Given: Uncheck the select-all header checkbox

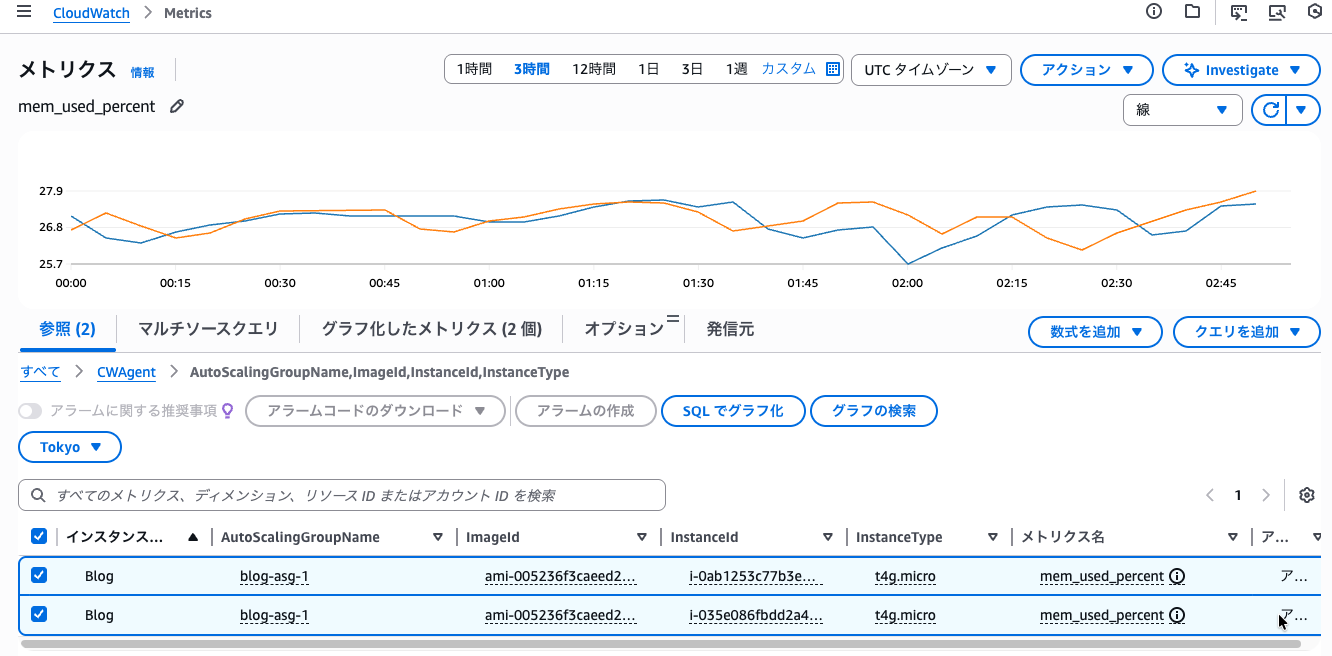Looking at the screenshot, I should [39, 536].
